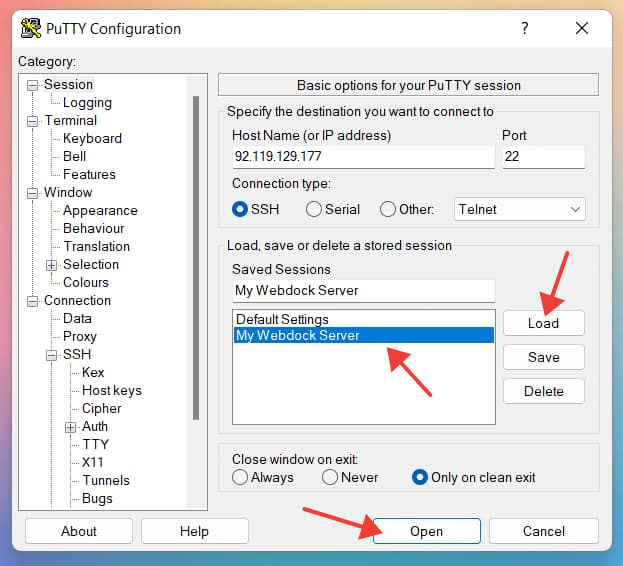Collapse the SSH tree node

(x=52, y=355)
